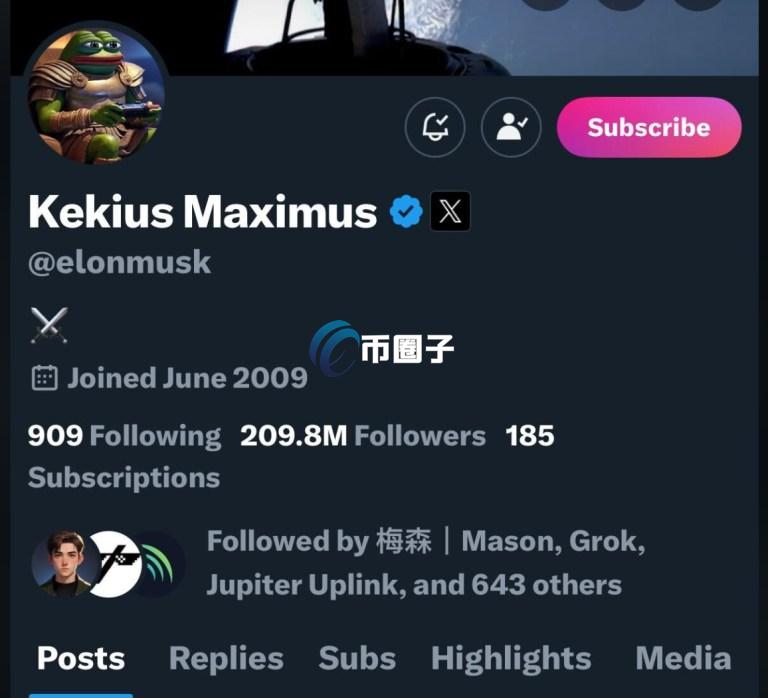Click the following person-check icon button
The height and width of the screenshot is (698, 768).
tap(511, 127)
